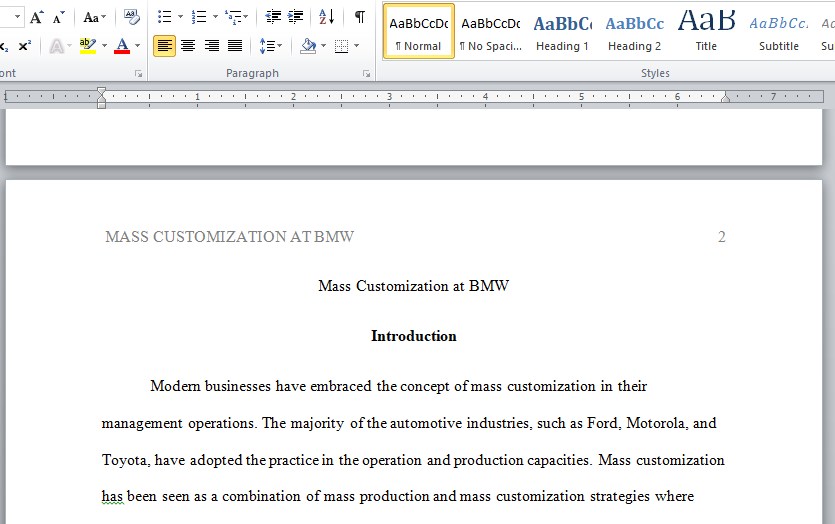
Task: Open Text Effects dropdown arrow
Action: [x=69, y=46]
